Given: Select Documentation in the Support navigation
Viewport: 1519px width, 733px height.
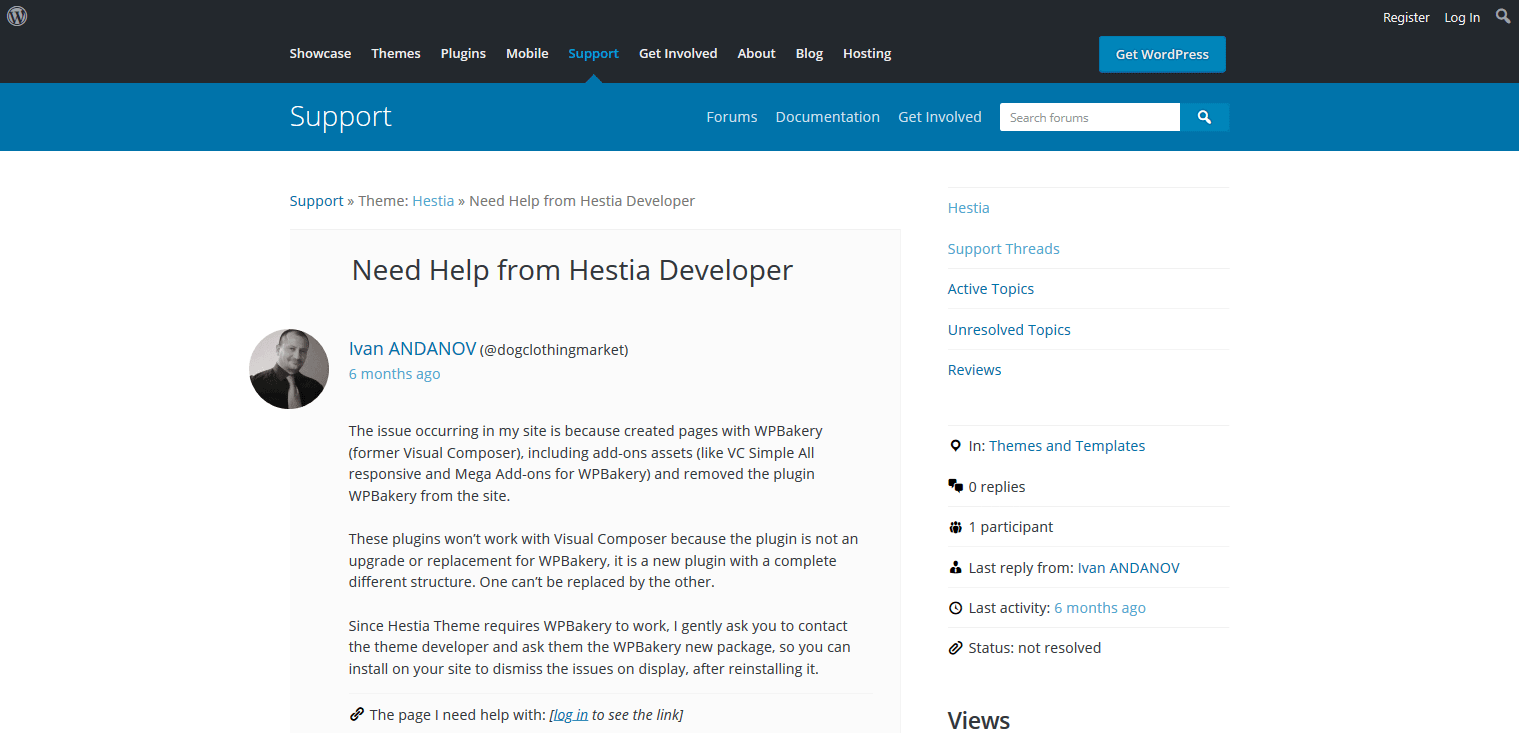Looking at the screenshot, I should [827, 116].
